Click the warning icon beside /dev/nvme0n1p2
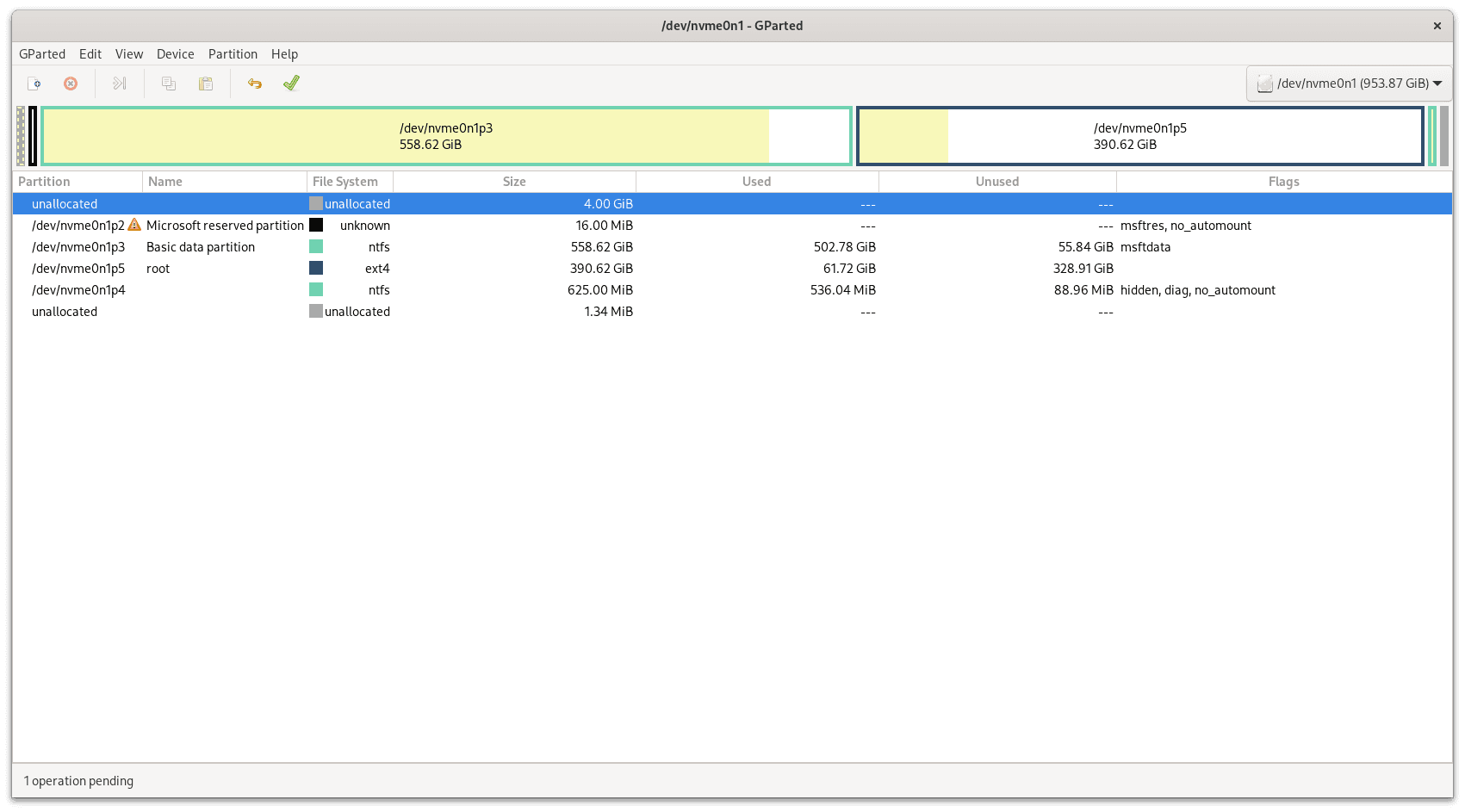 point(134,225)
